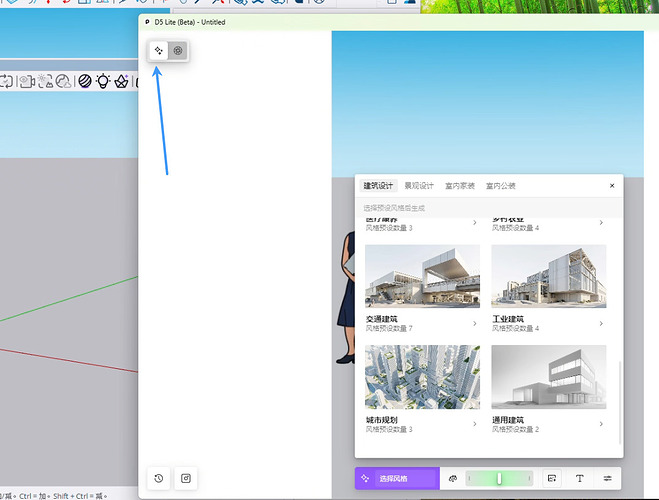Click the light bulb icon in D5 toolbar
Viewport: 659px width, 500px height.
pyautogui.click(x=103, y=81)
